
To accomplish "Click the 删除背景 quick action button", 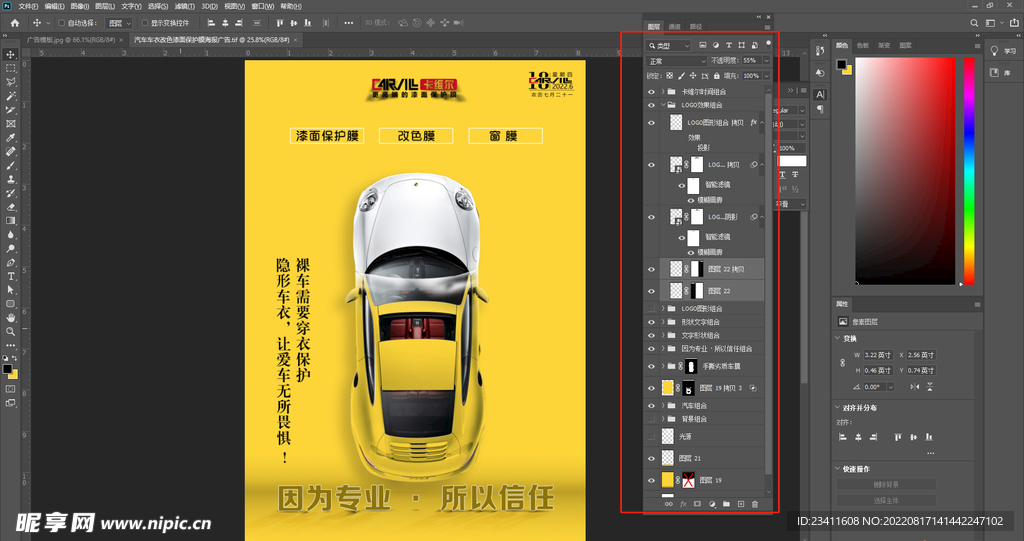I will [886, 484].
